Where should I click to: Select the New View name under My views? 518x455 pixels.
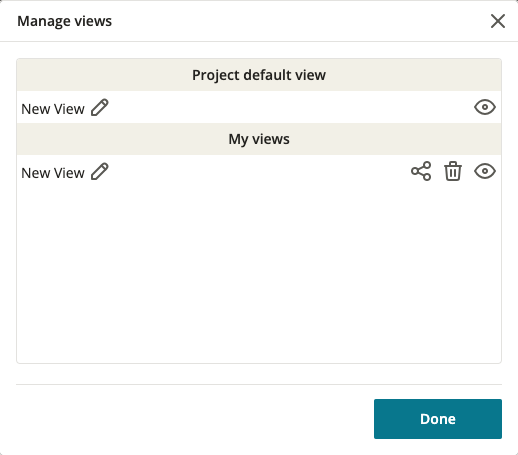tap(53, 173)
